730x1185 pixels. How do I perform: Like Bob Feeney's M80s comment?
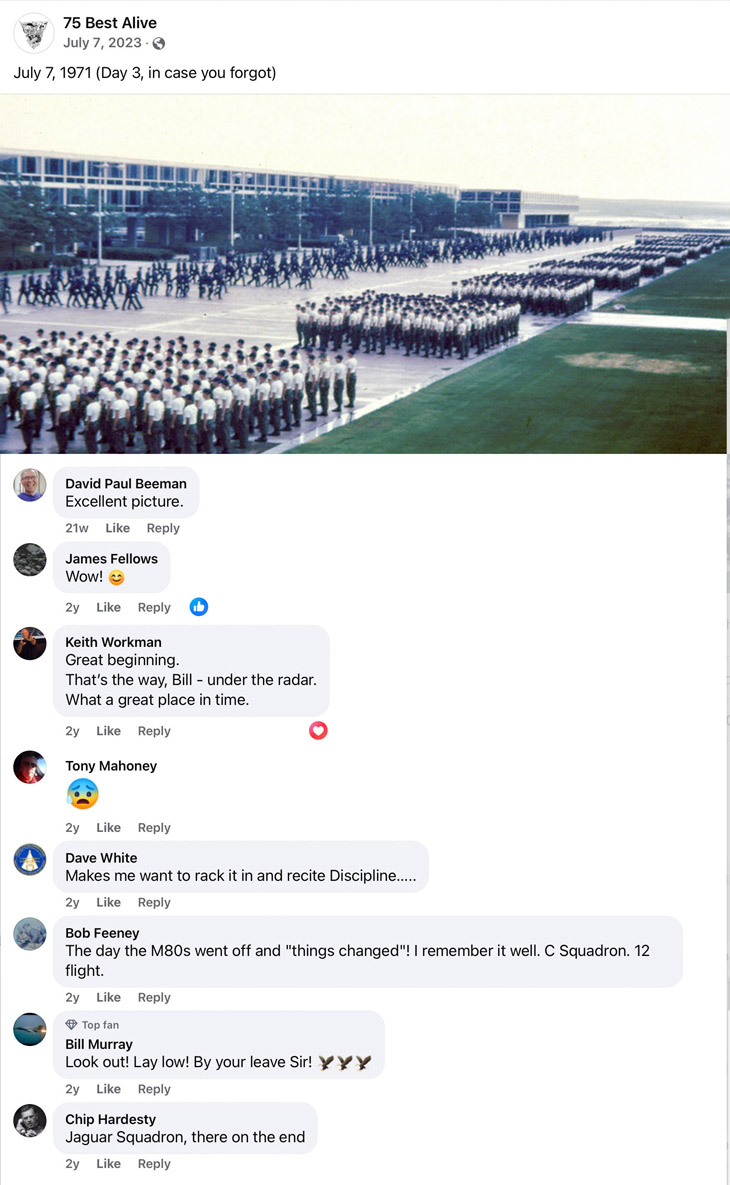108,998
